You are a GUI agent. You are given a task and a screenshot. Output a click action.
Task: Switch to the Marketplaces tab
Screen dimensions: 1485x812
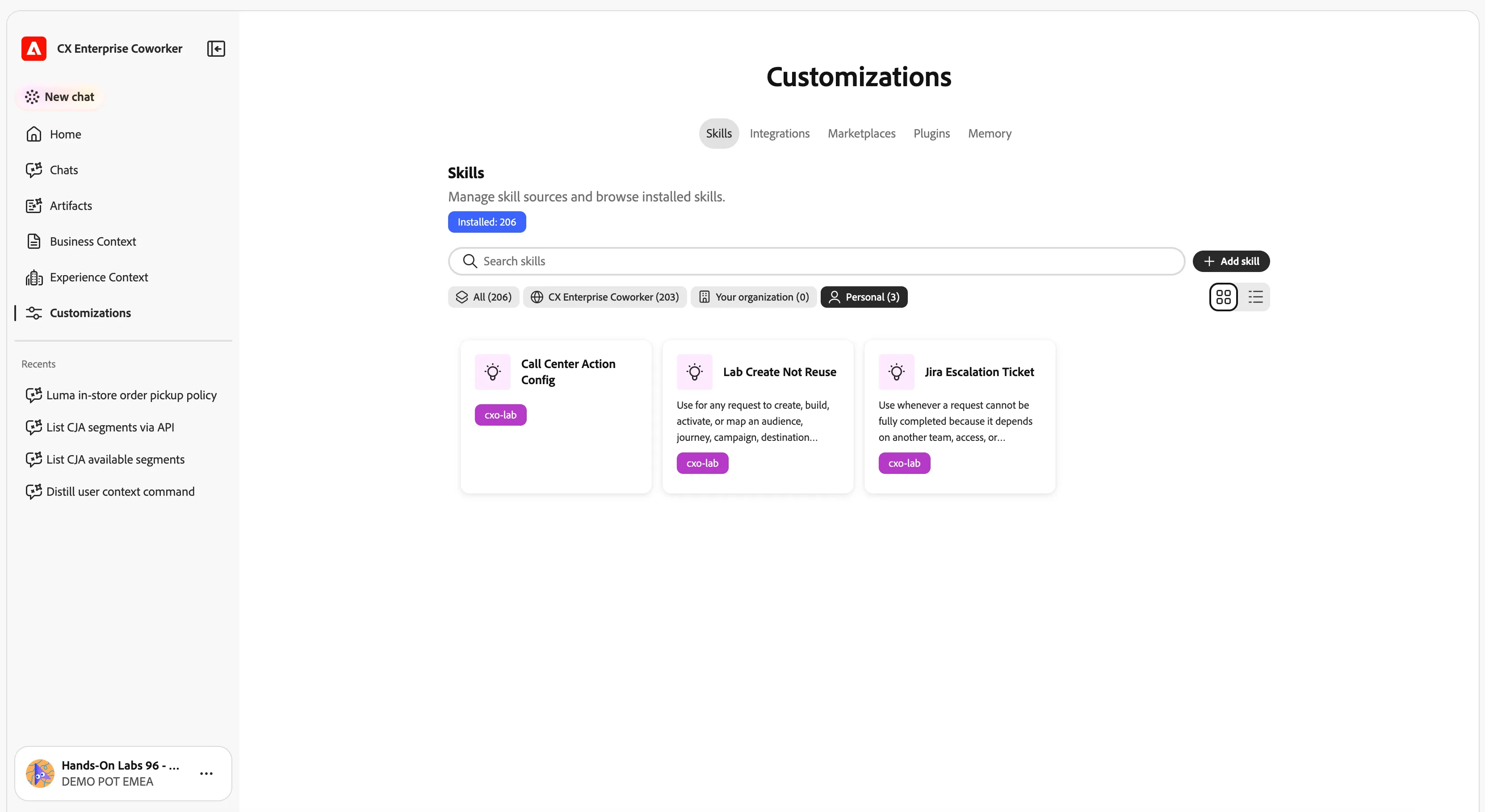click(861, 134)
